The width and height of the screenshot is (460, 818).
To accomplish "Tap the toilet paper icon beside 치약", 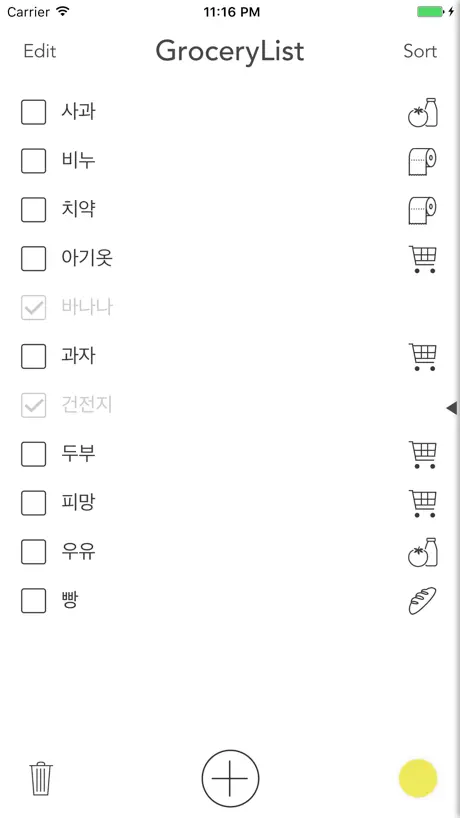I will (x=422, y=210).
